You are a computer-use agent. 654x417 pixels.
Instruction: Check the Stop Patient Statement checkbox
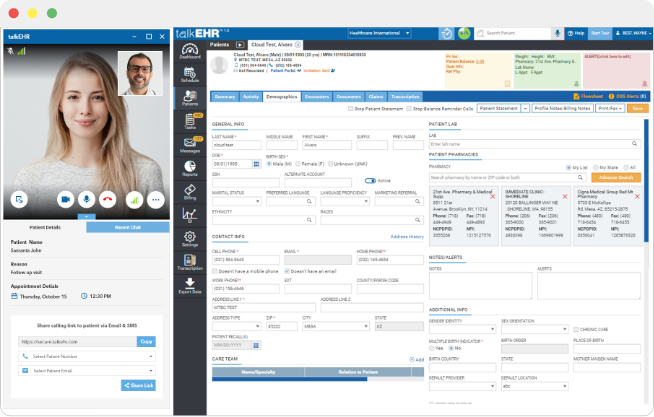click(x=351, y=107)
